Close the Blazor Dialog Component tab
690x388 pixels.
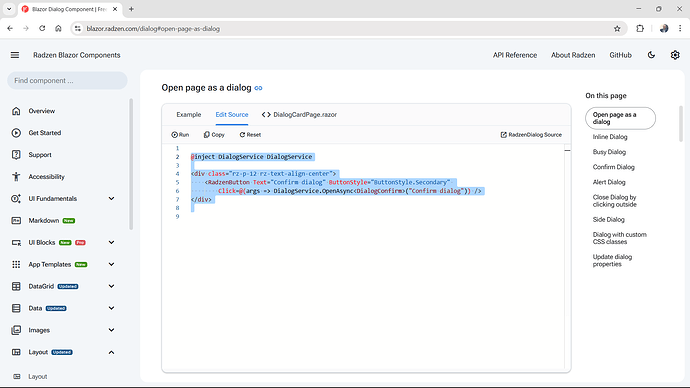coord(115,9)
